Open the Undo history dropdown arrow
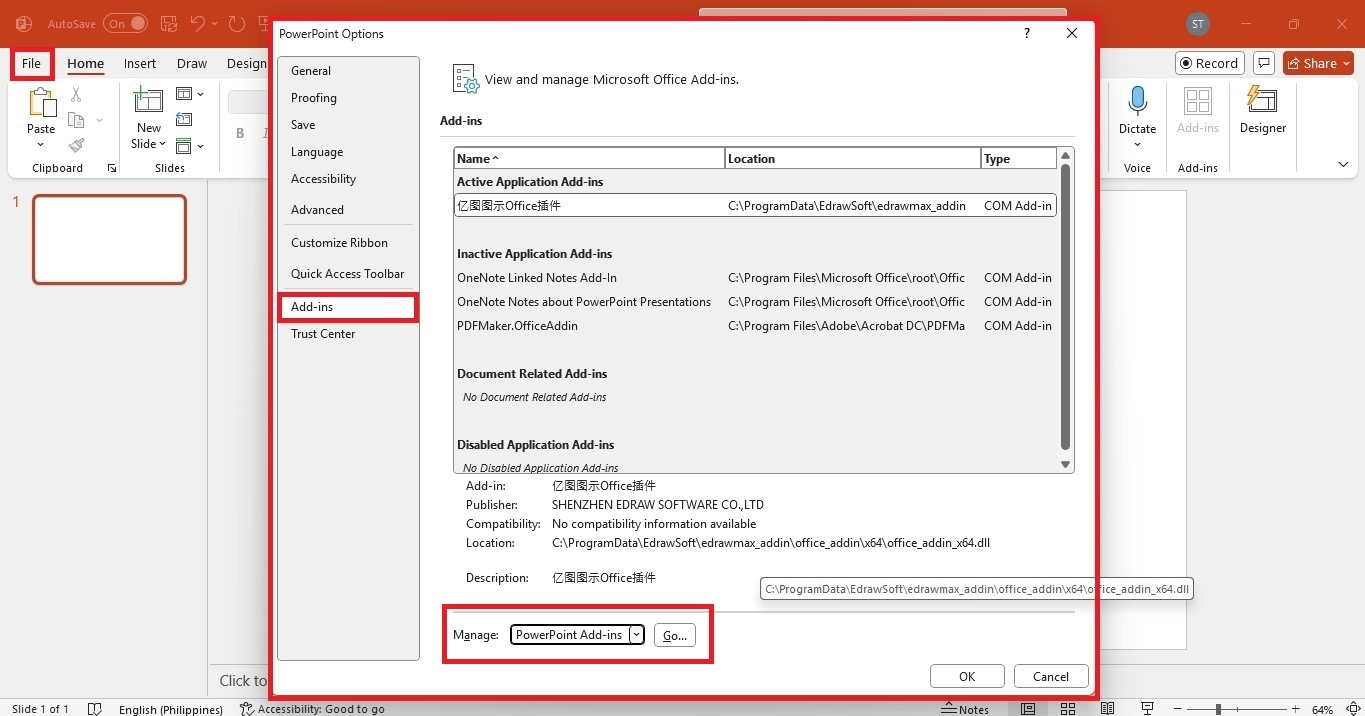The height and width of the screenshot is (716, 1365). click(x=215, y=23)
